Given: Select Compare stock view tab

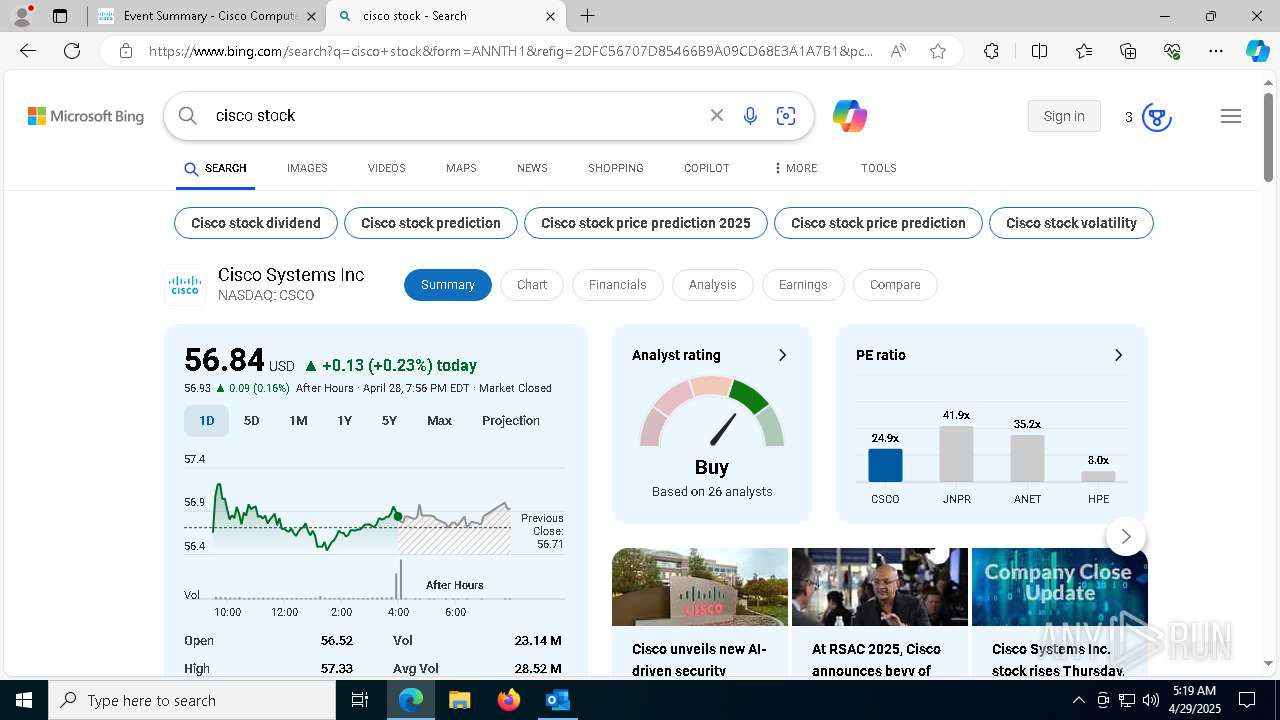Looking at the screenshot, I should [895, 285].
